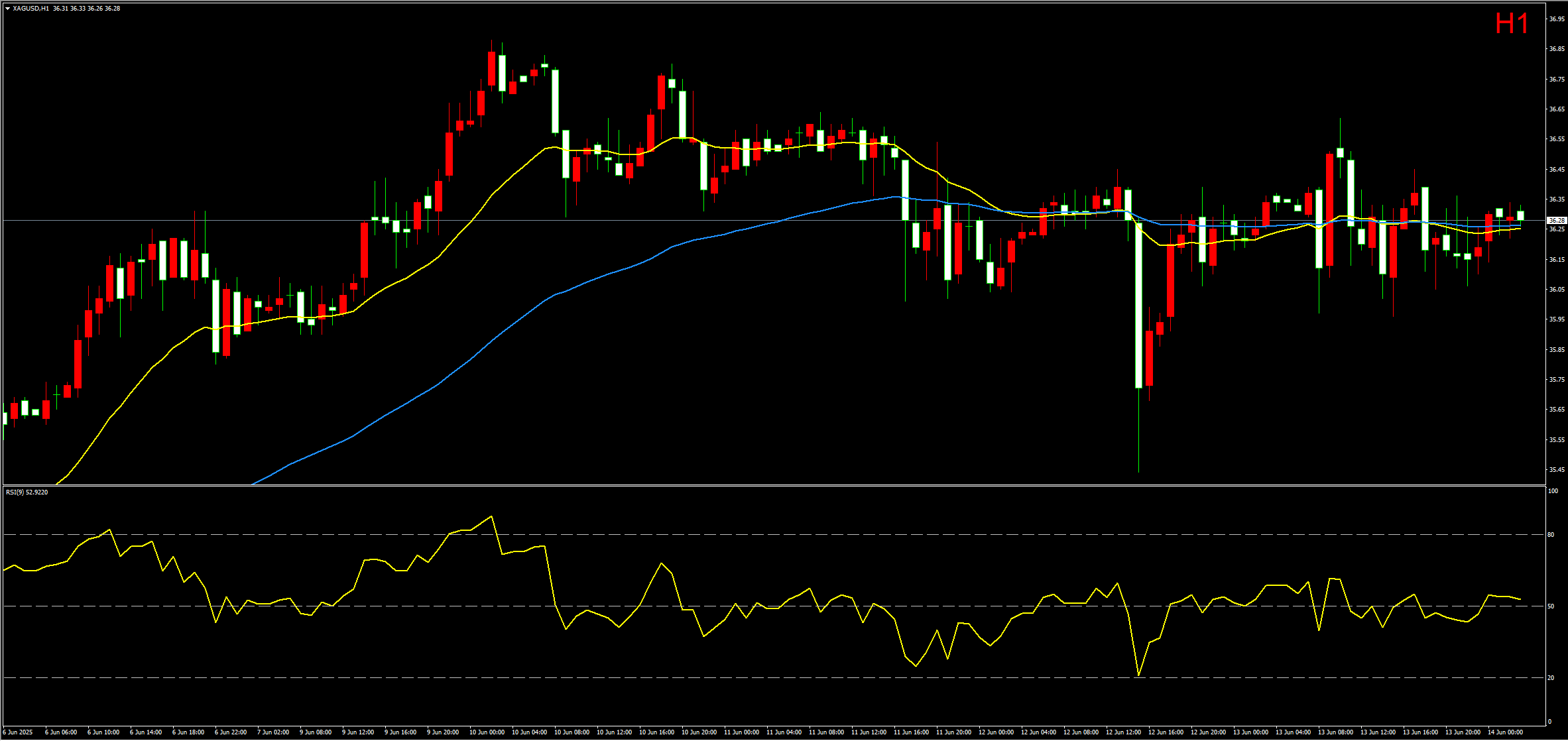Click the RSI scale value 20
Viewport: 1568px width, 741px height.
point(1551,678)
